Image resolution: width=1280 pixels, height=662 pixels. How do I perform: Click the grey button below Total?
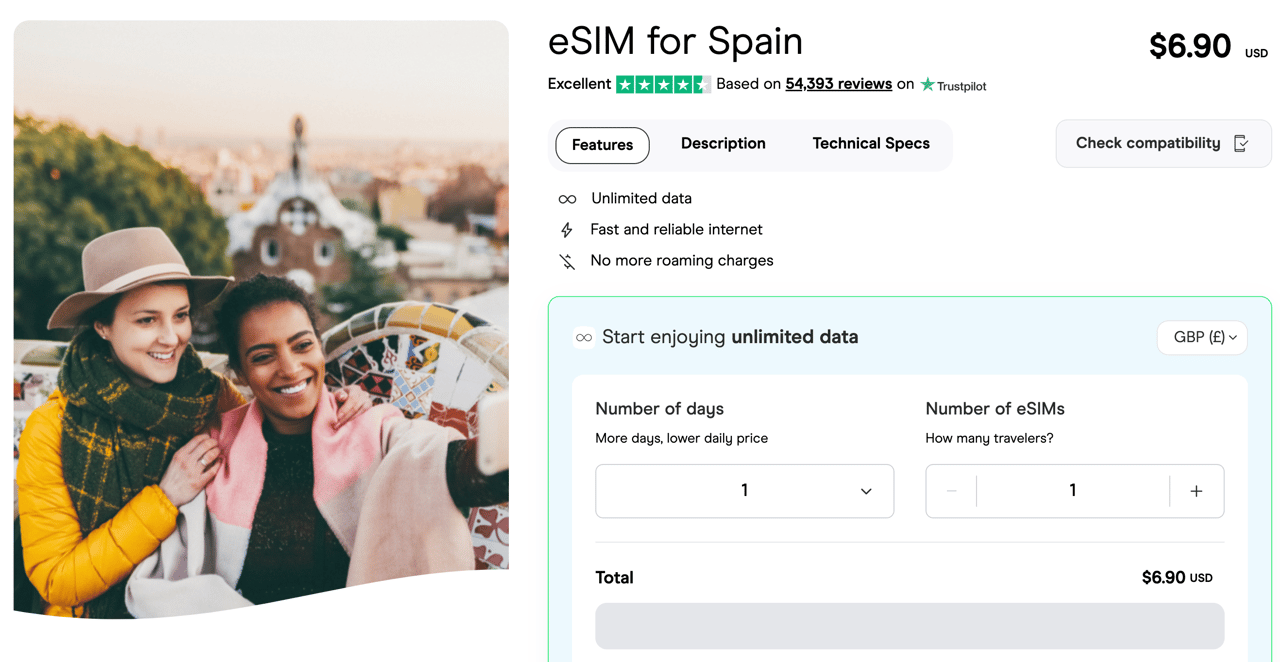pyautogui.click(x=910, y=626)
